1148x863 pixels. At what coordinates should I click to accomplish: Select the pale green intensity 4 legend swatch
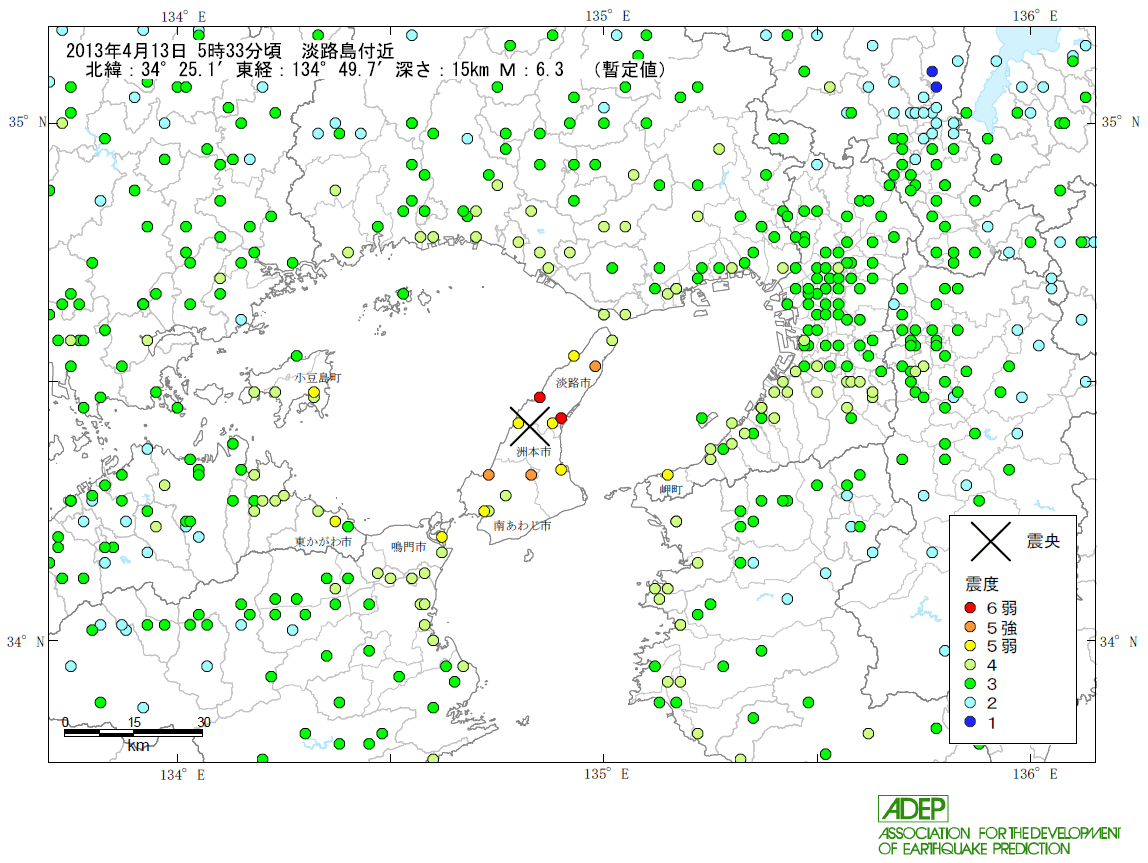(x=970, y=665)
